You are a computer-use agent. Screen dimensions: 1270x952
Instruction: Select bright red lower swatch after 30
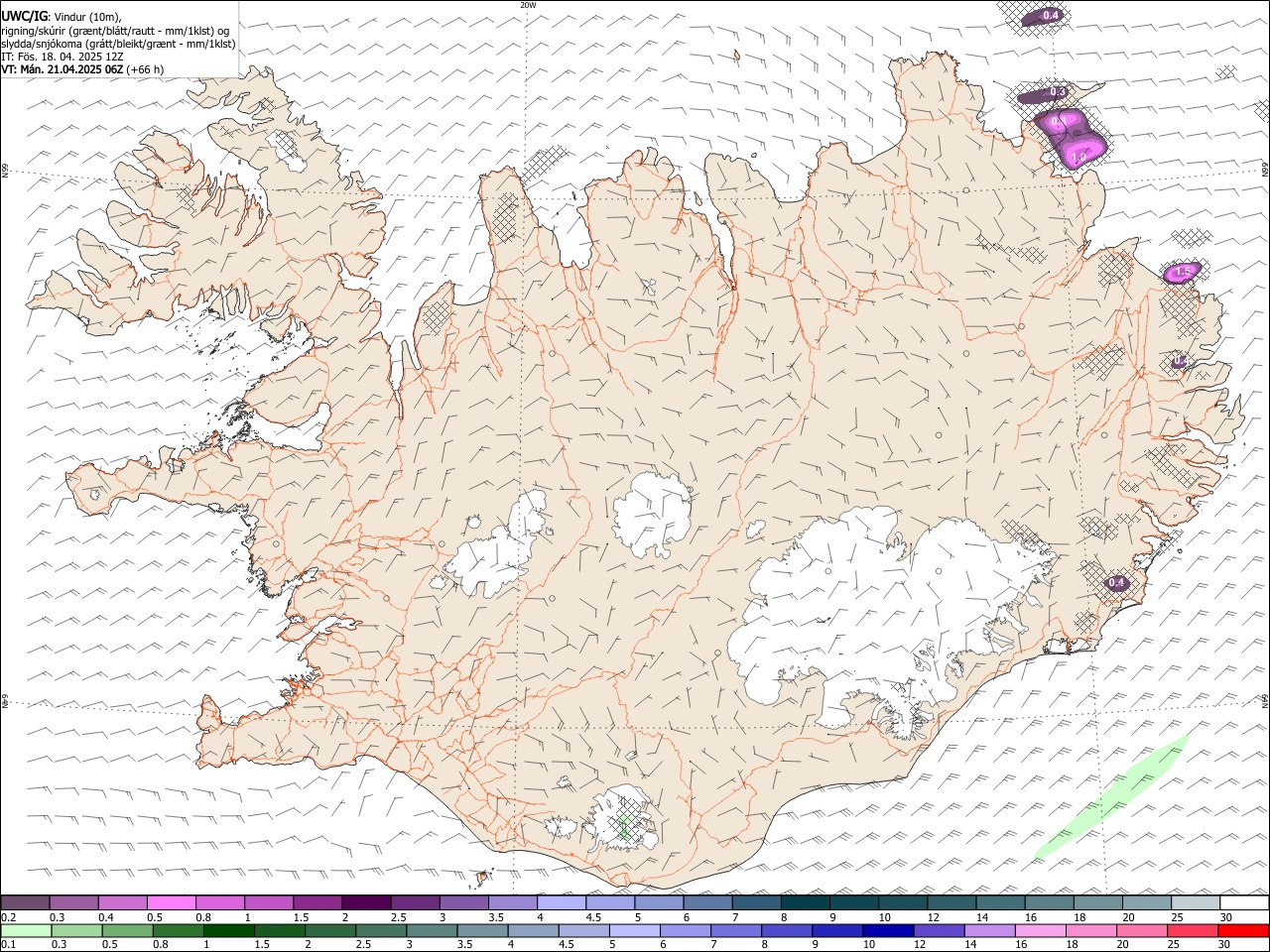pos(1243,930)
